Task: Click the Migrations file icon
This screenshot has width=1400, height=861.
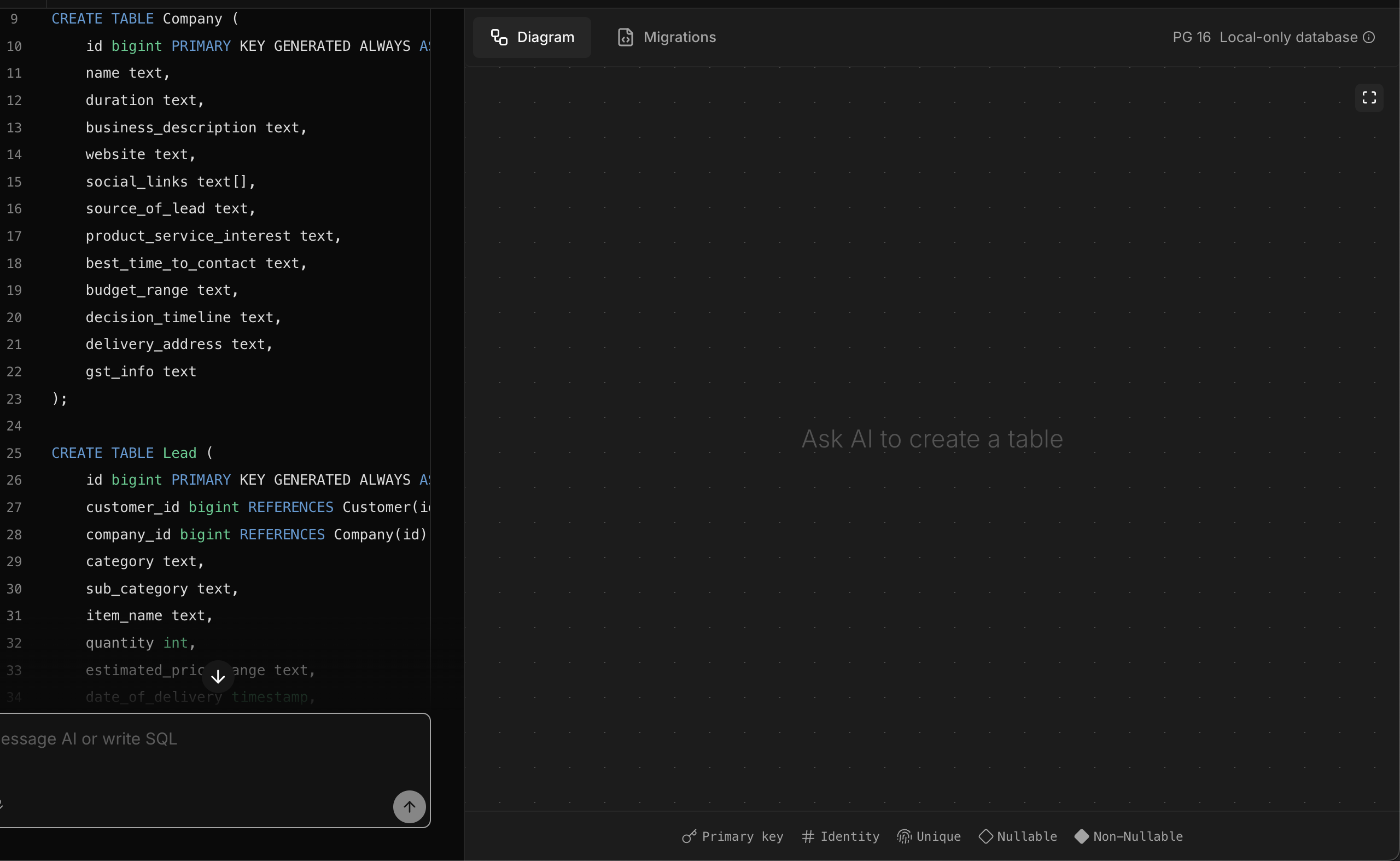Action: pyautogui.click(x=626, y=37)
